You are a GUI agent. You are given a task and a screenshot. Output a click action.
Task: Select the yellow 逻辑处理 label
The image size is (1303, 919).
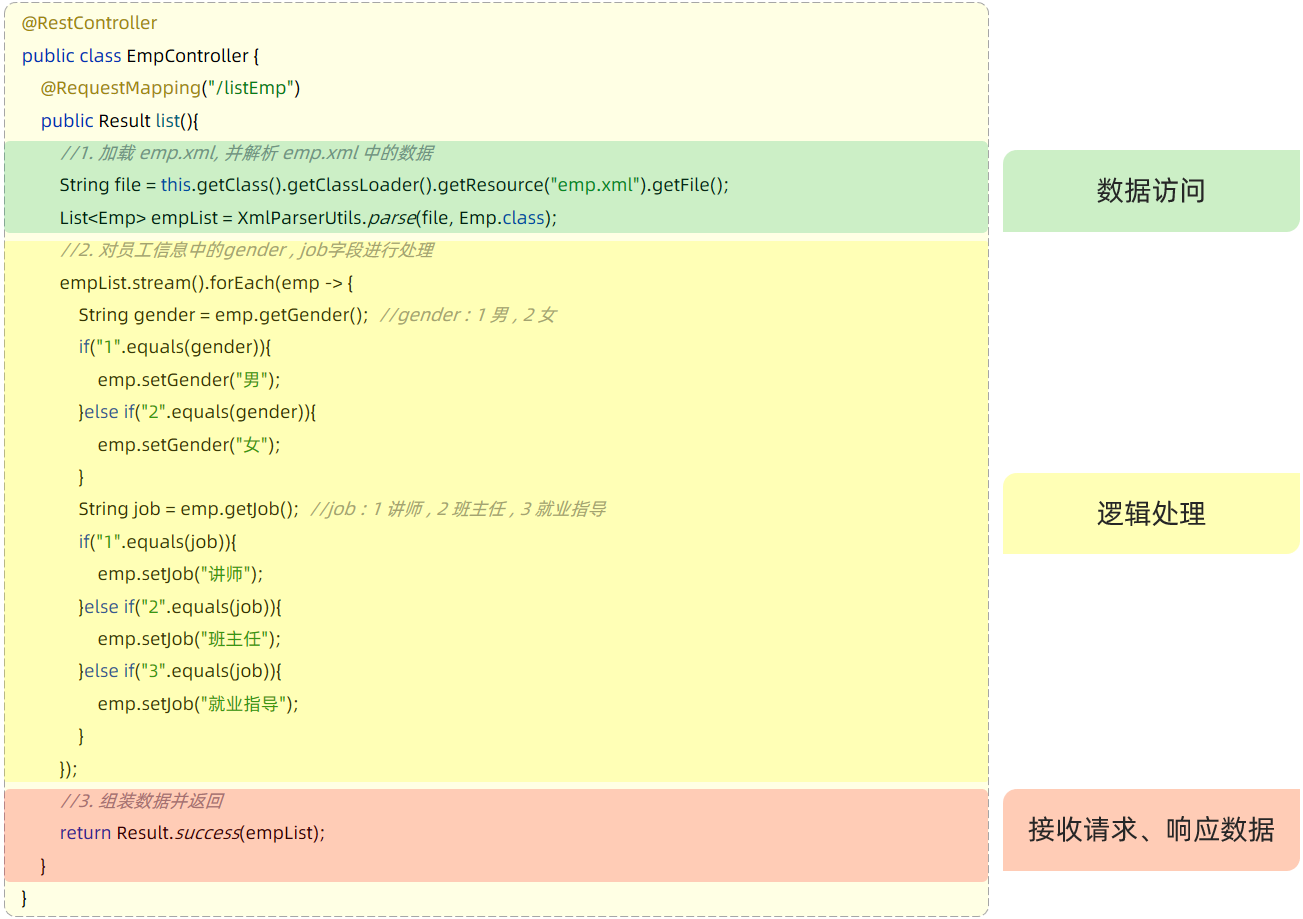click(x=1150, y=514)
